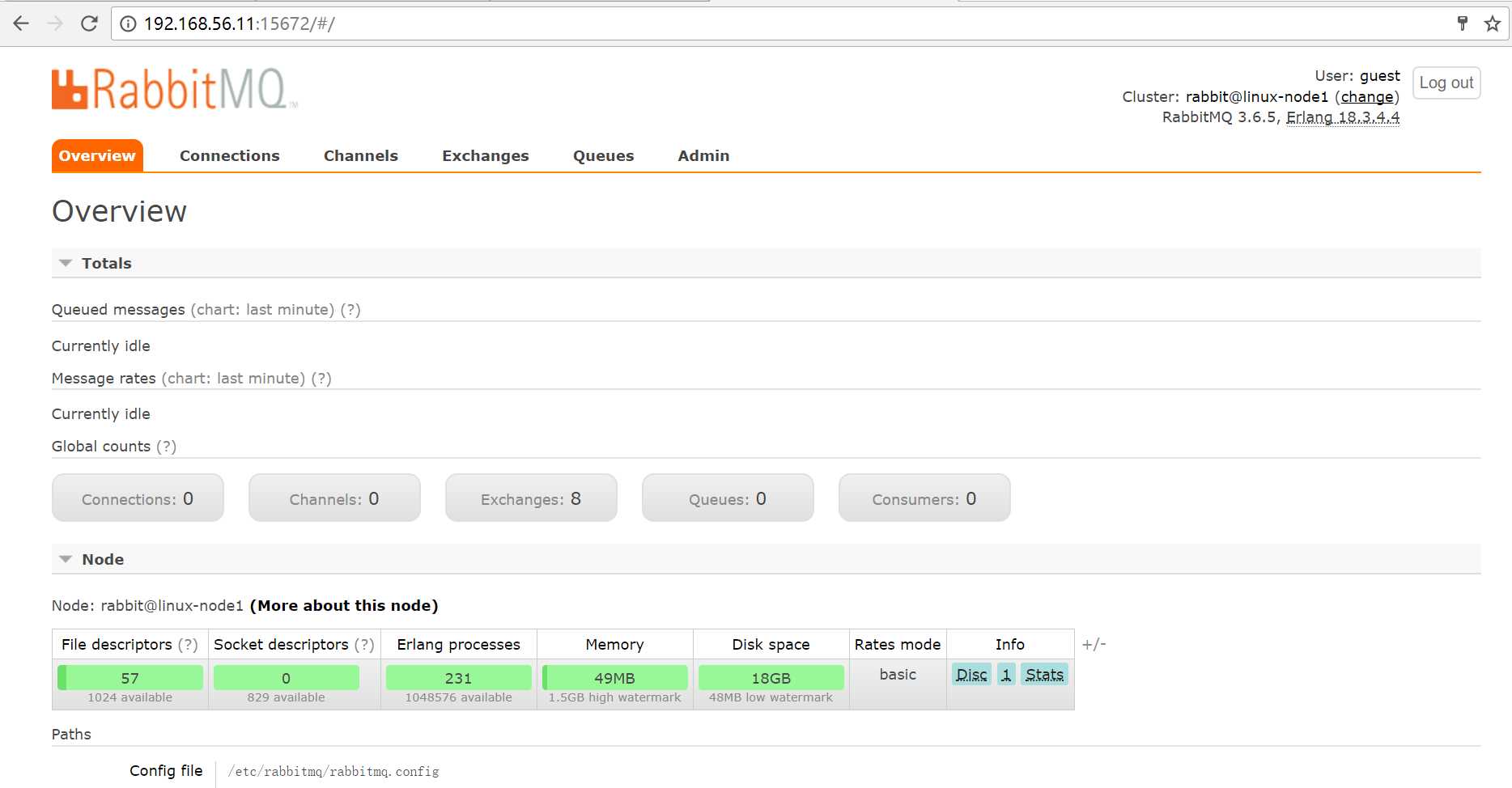This screenshot has height=788, width=1512.
Task: Reload the page with the refresh icon
Action: click(89, 23)
